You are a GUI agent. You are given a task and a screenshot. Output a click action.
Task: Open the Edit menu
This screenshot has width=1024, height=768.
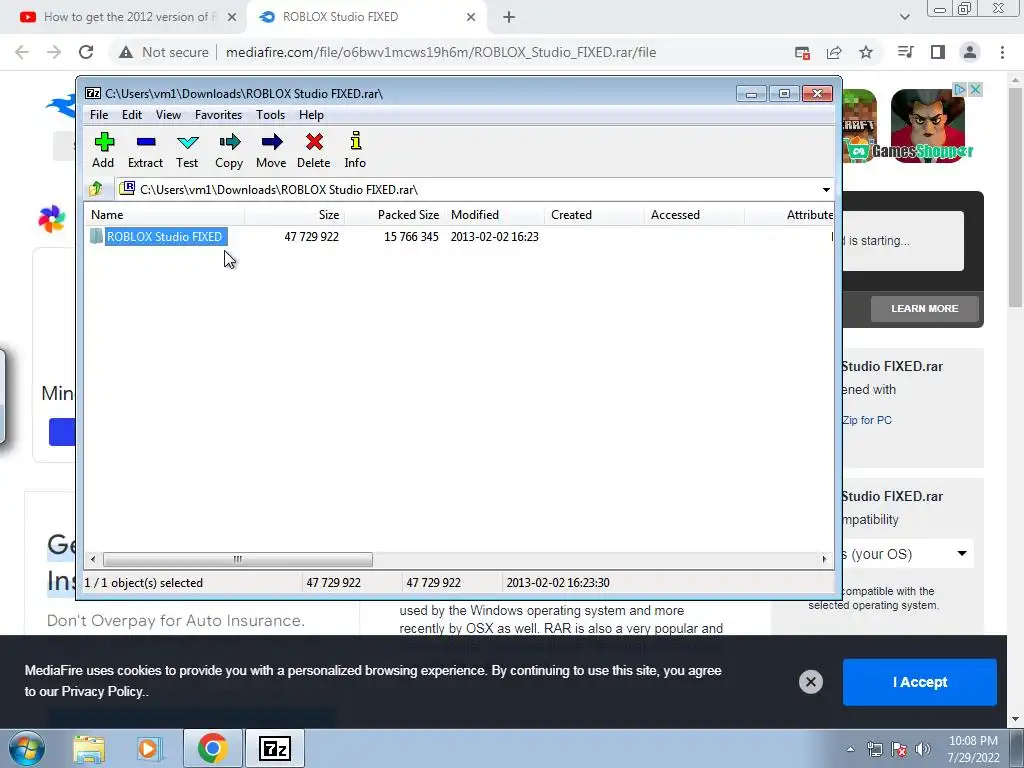click(x=132, y=115)
